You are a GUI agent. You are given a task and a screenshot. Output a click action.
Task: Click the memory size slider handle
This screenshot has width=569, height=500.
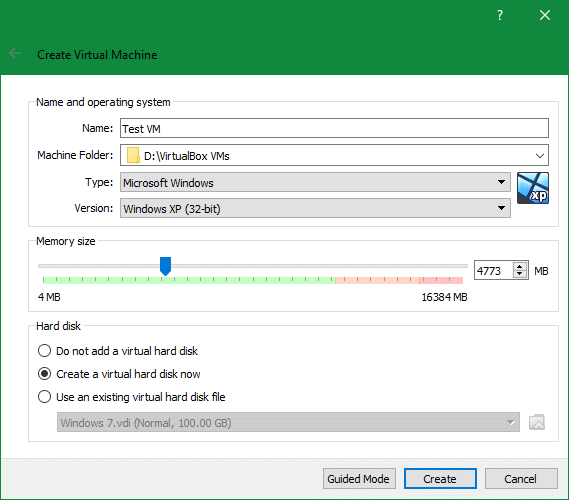tap(165, 266)
